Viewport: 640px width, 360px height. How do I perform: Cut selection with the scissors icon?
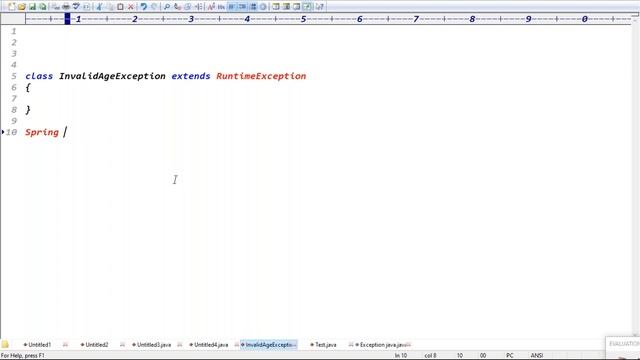[99, 7]
